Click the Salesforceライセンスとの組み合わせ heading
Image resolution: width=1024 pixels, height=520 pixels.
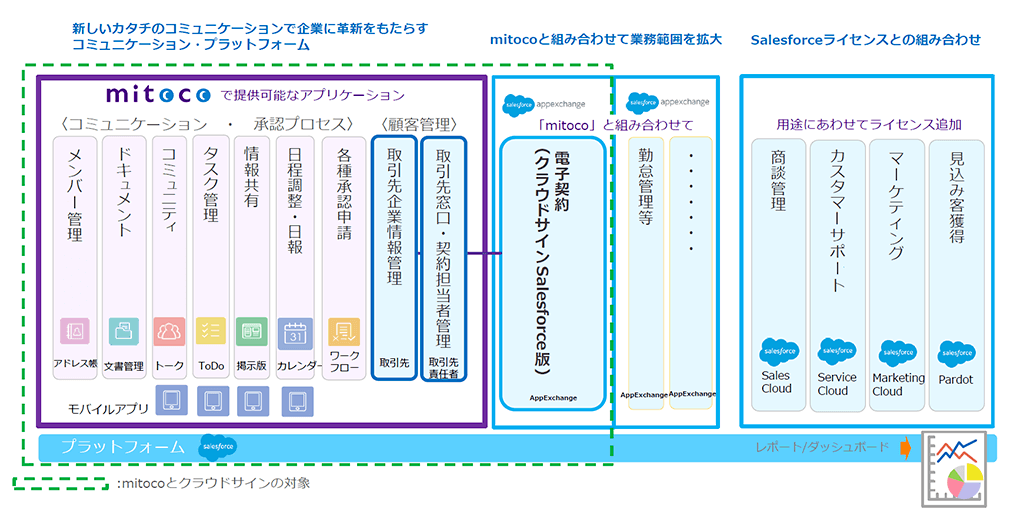tap(866, 40)
